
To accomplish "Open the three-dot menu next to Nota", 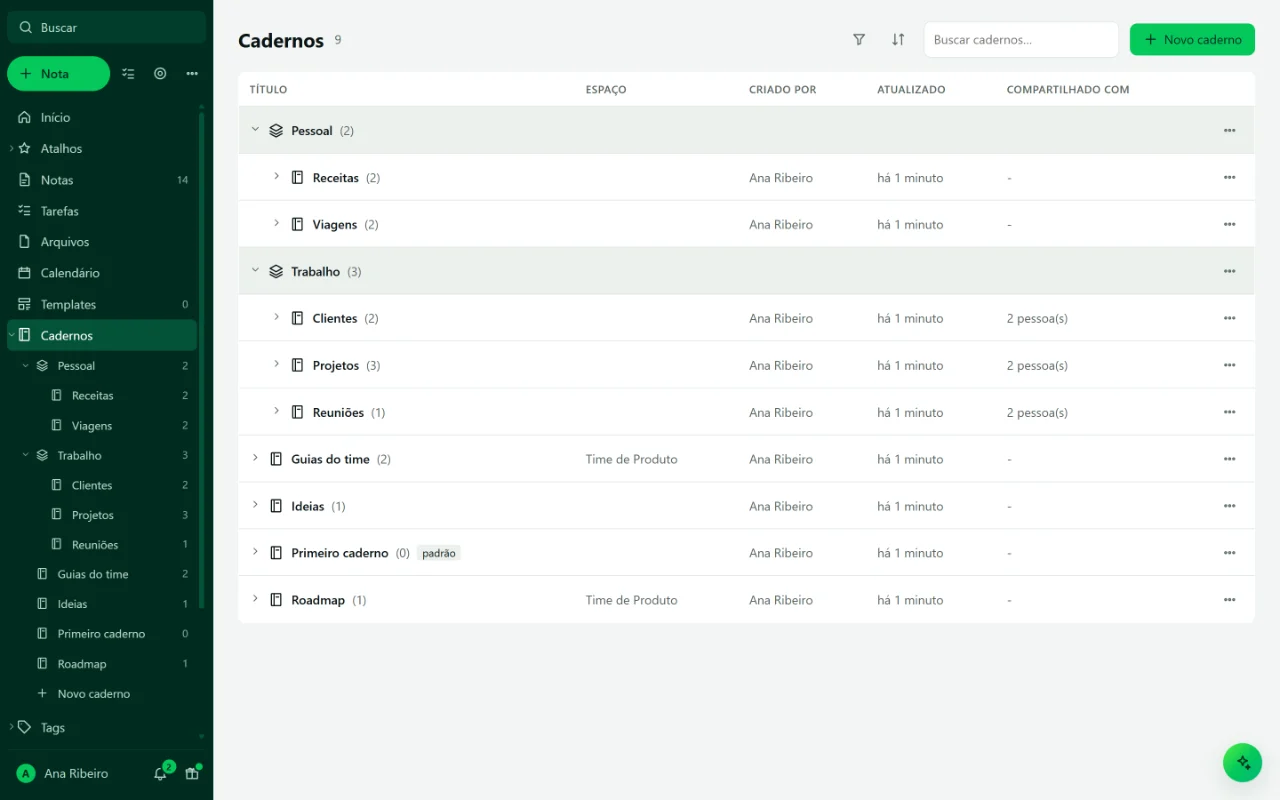I will click(x=192, y=74).
